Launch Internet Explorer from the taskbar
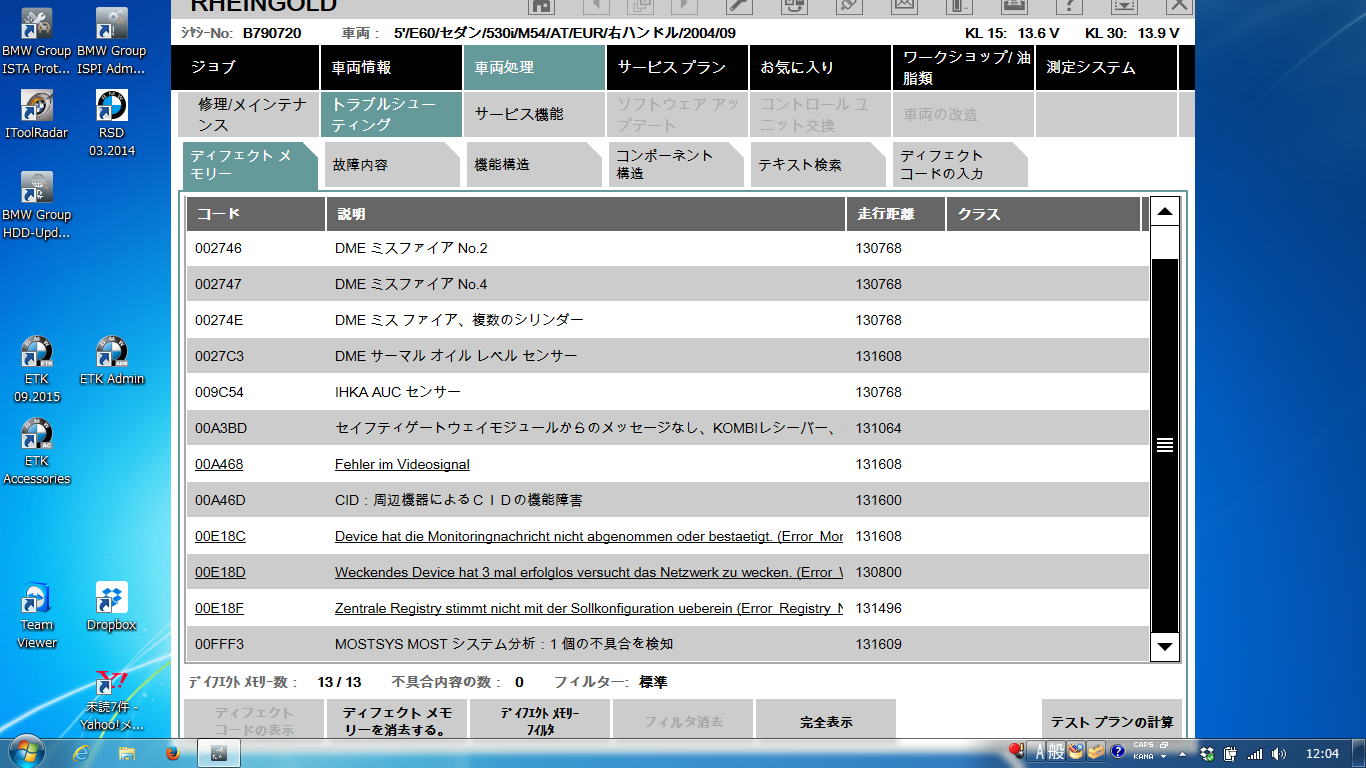This screenshot has height=768, width=1366. (x=82, y=753)
